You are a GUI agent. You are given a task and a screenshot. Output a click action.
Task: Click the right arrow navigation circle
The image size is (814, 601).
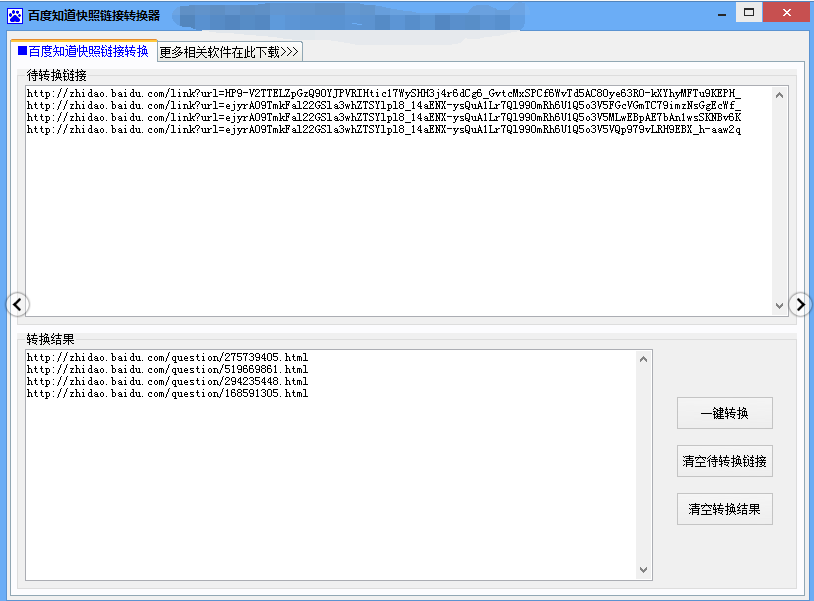(x=801, y=305)
